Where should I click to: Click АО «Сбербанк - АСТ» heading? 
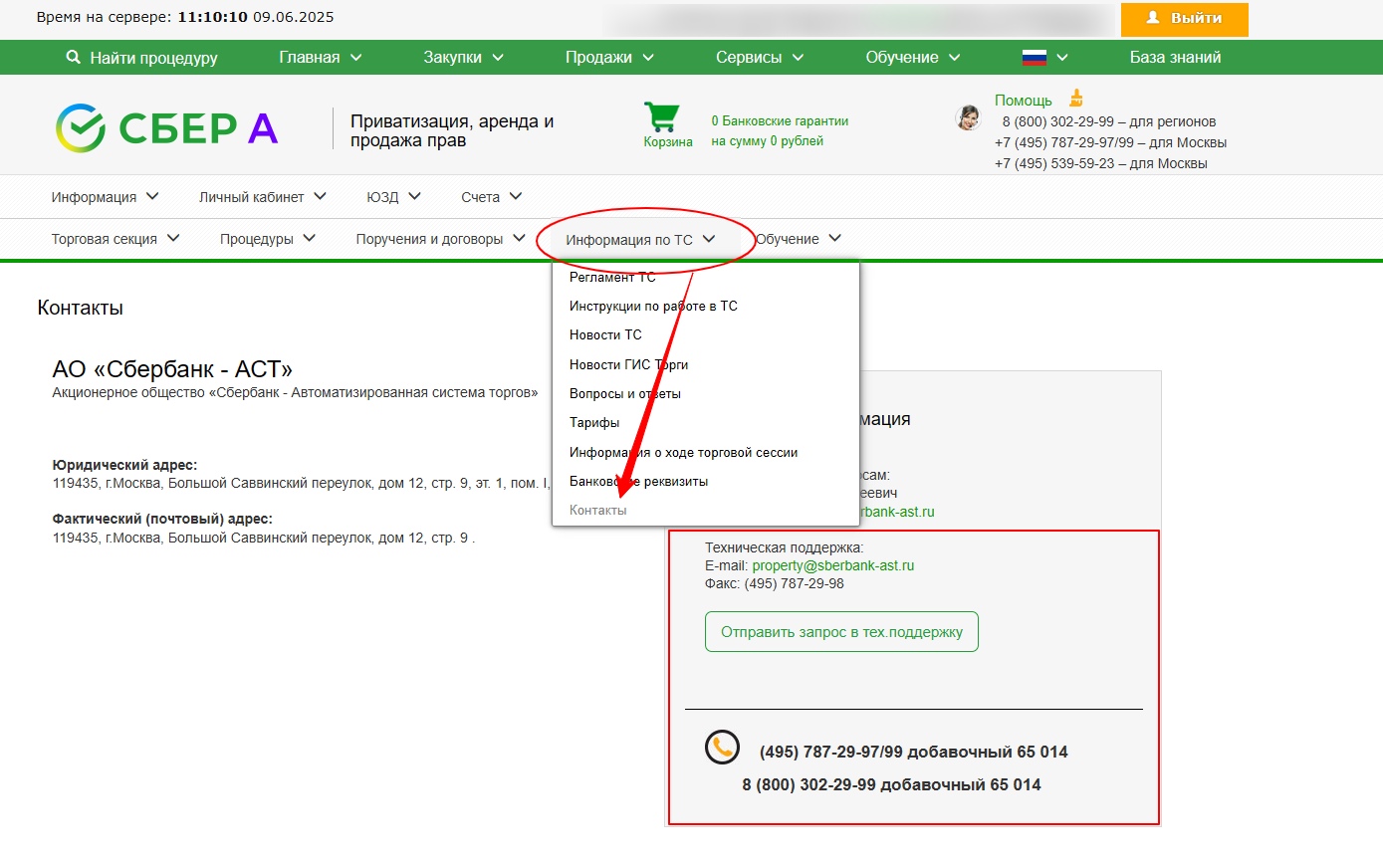point(172,369)
